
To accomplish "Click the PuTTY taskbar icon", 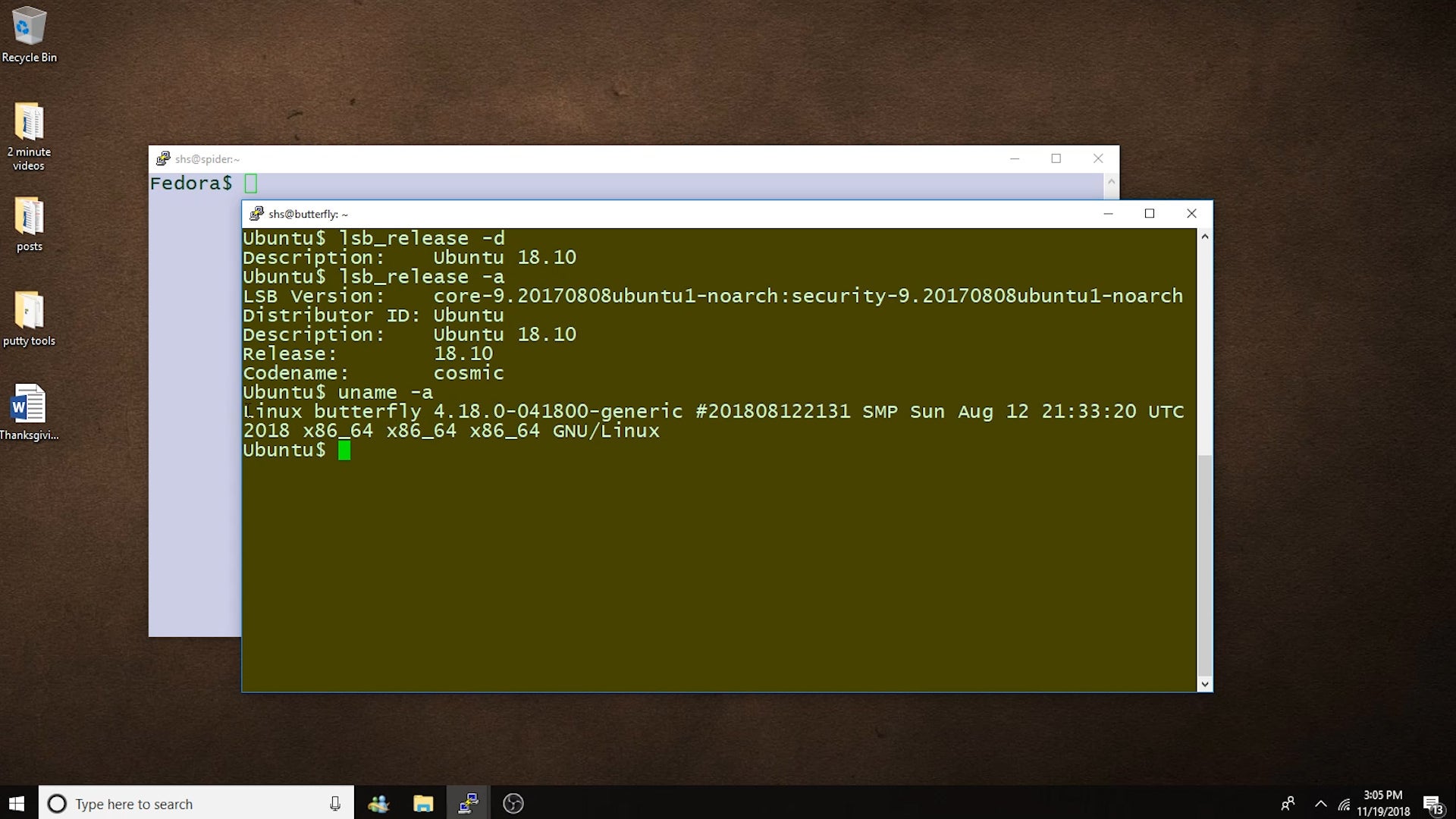I will [x=468, y=804].
